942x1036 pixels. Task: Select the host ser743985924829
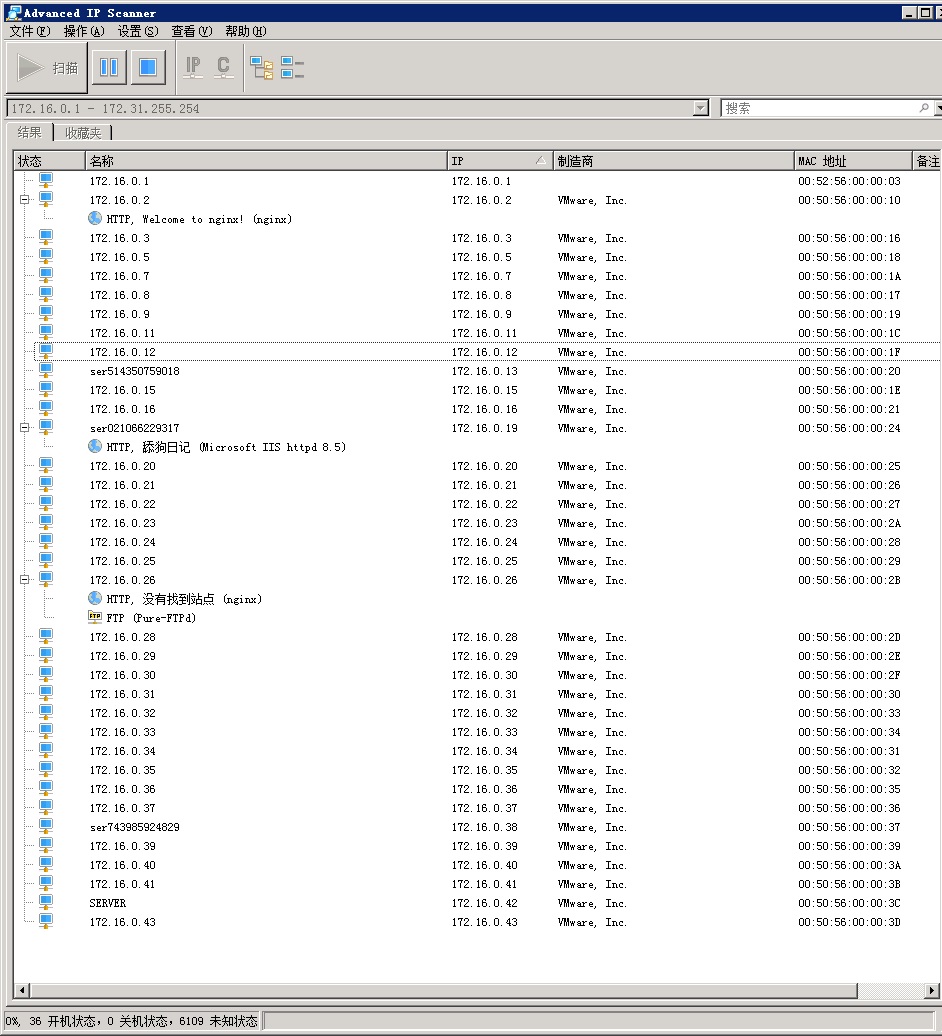coord(135,827)
